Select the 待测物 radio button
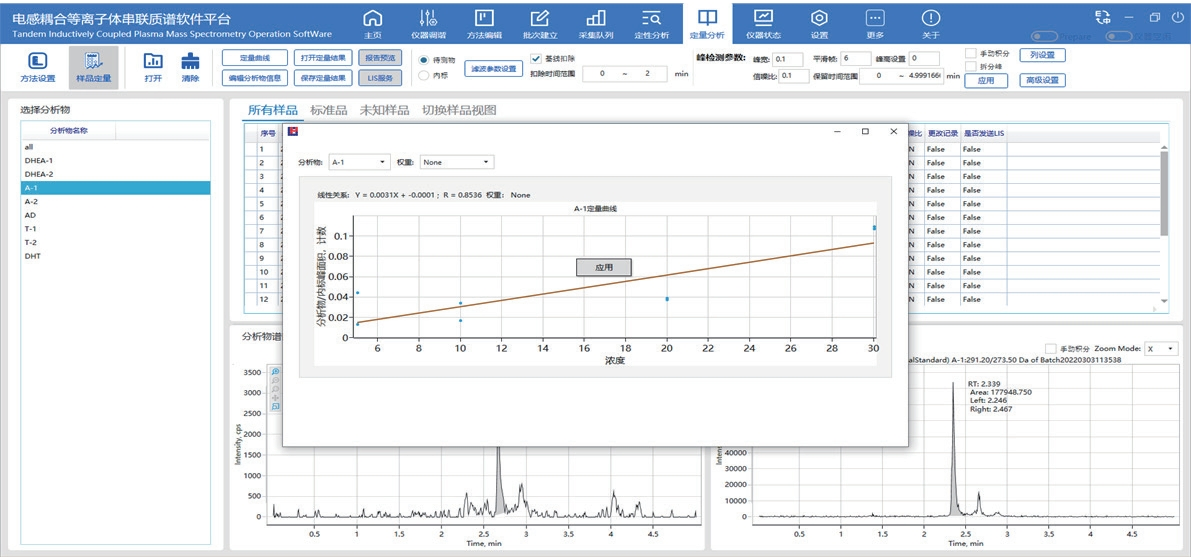 point(424,59)
